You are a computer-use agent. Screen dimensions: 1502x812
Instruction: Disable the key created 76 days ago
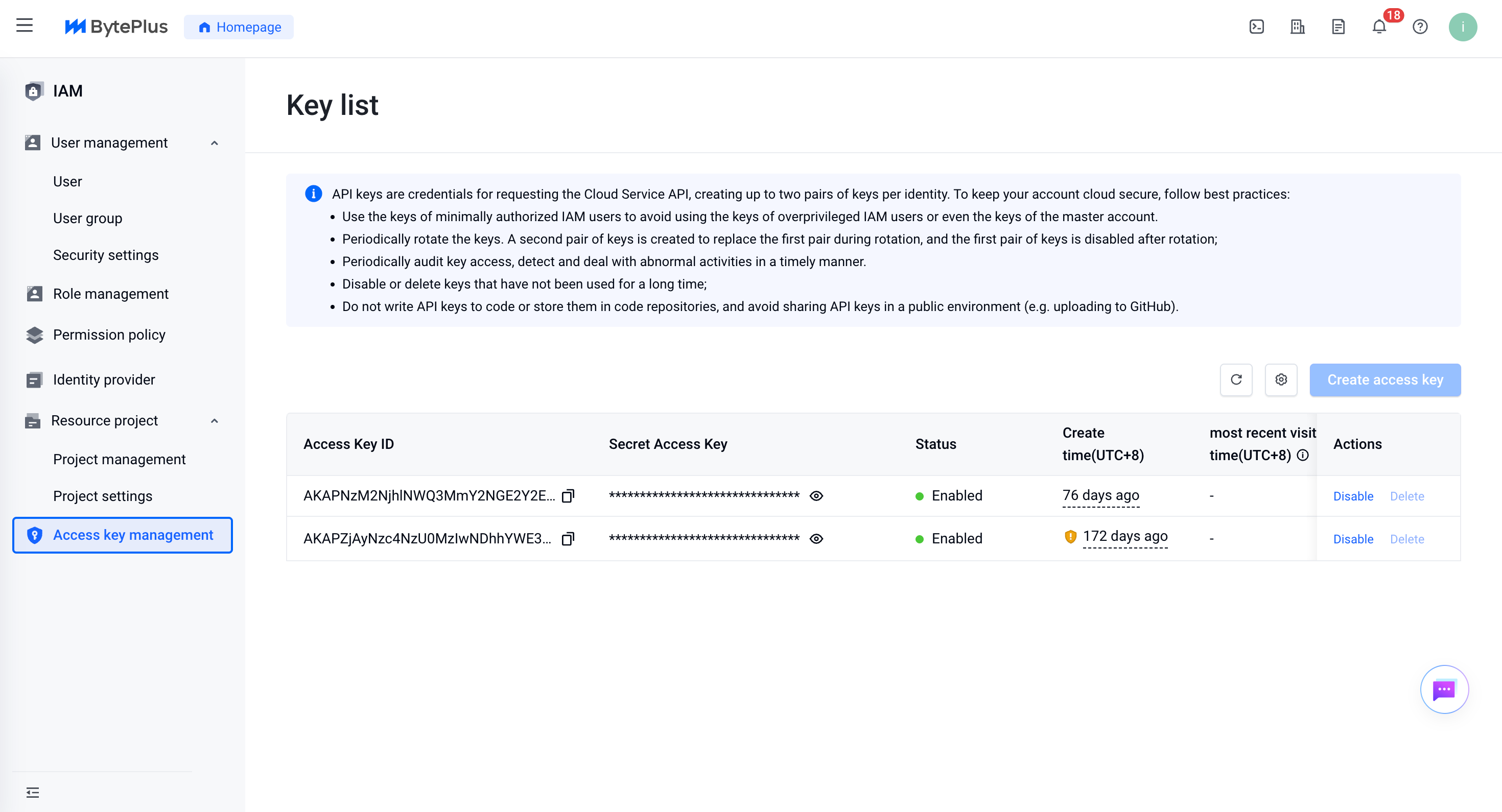coord(1353,496)
